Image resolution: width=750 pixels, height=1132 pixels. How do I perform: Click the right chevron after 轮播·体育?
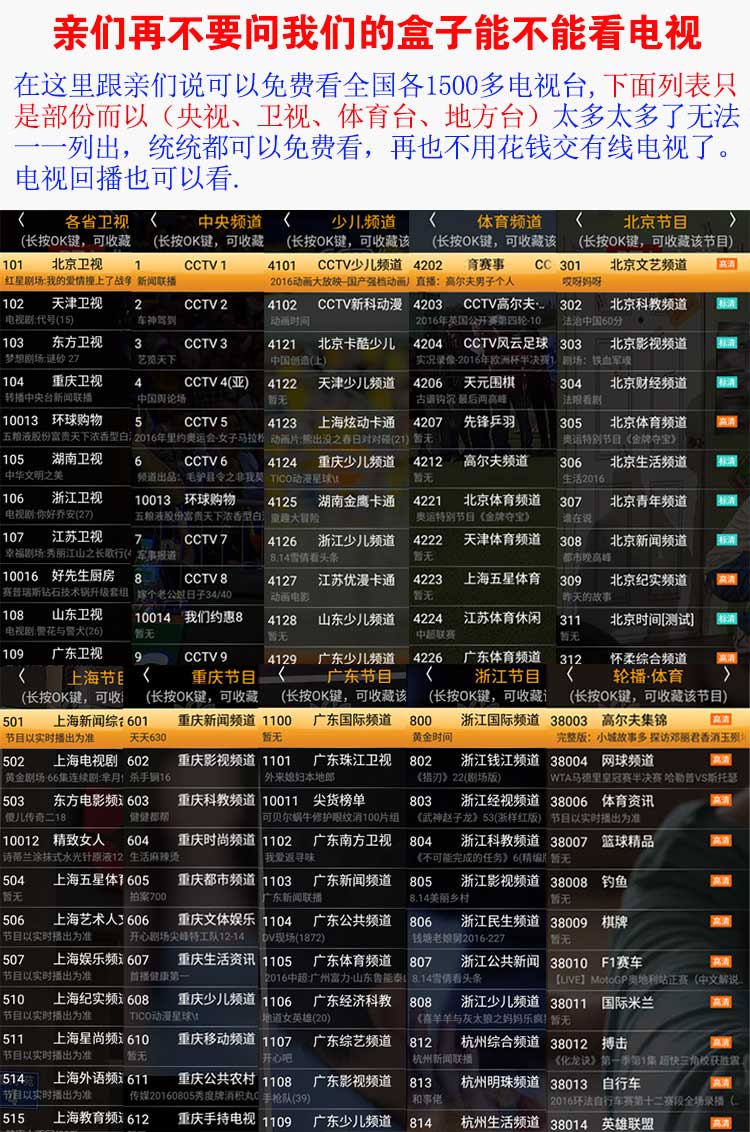tap(727, 676)
